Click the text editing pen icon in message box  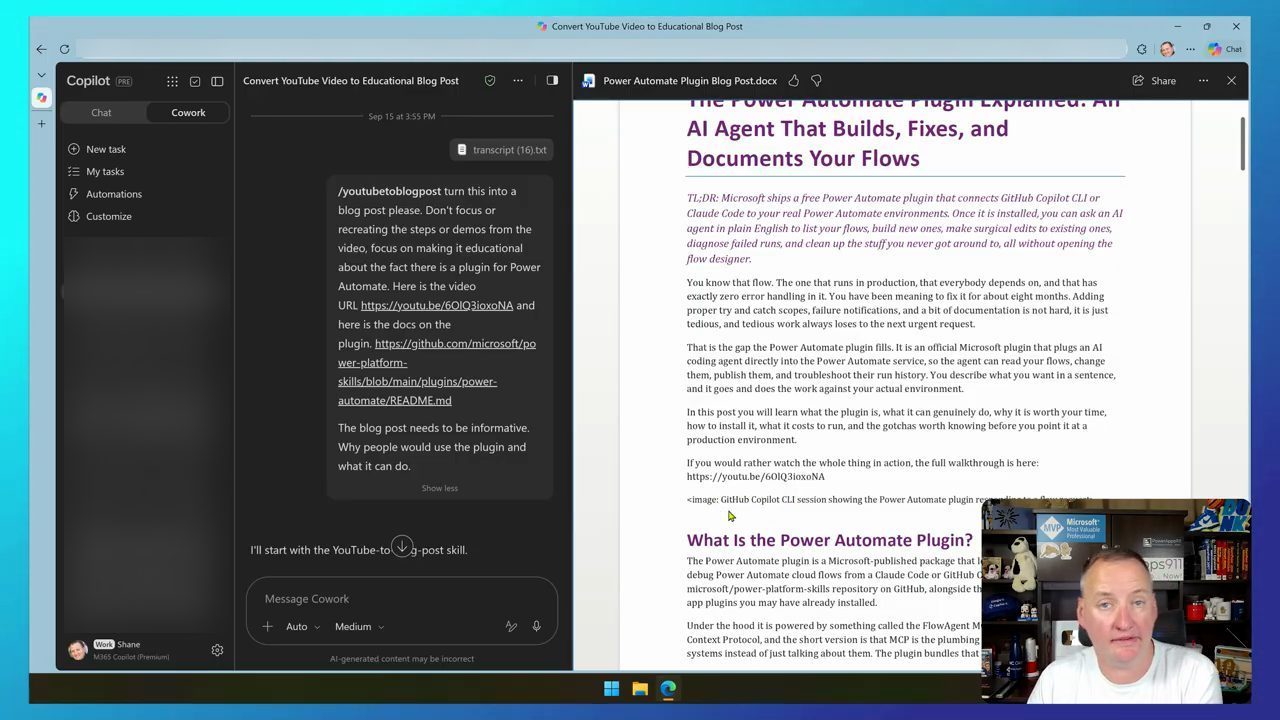pyautogui.click(x=511, y=627)
